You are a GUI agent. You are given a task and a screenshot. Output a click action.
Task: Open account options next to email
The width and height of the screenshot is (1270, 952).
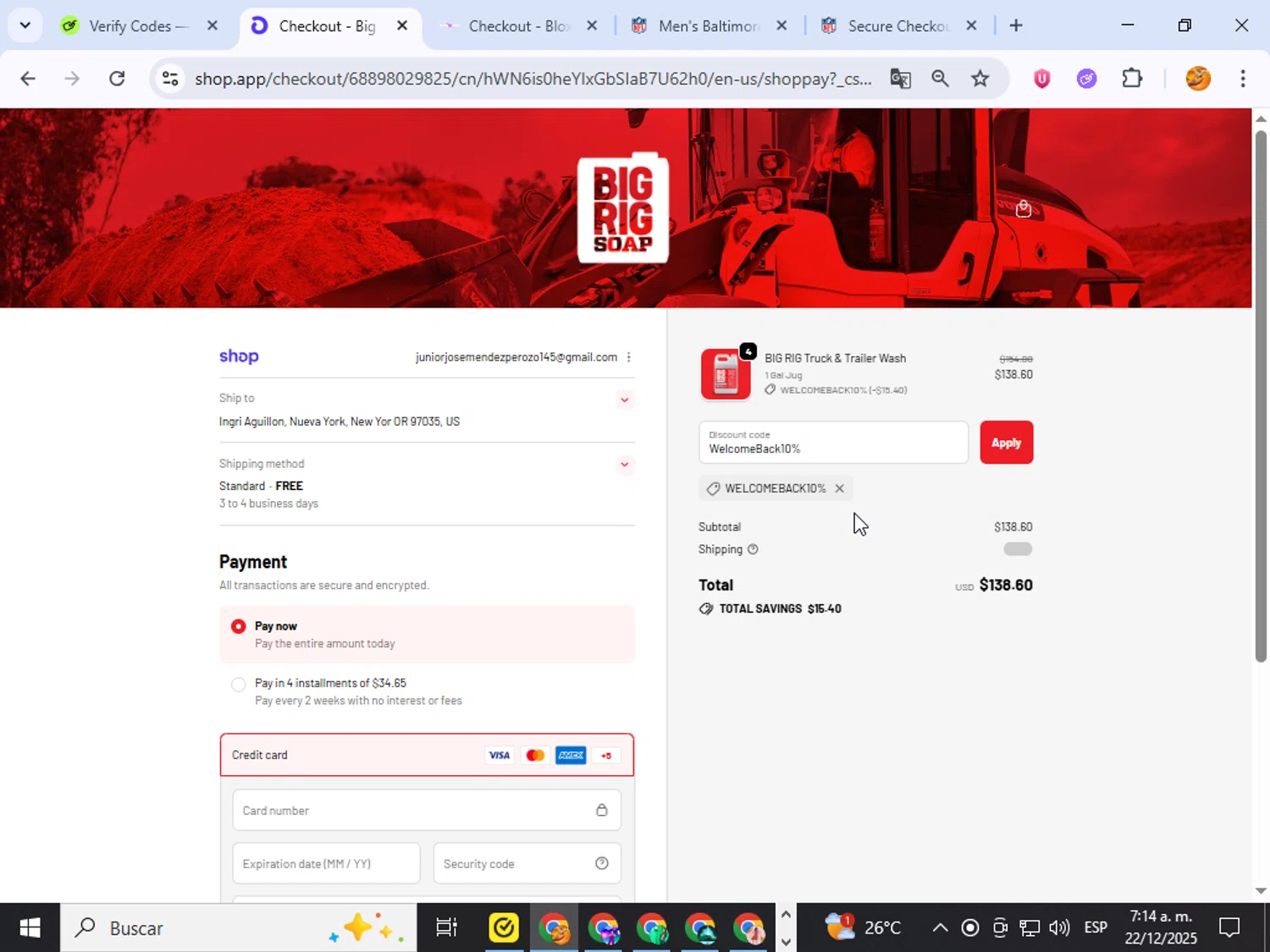pyautogui.click(x=628, y=357)
